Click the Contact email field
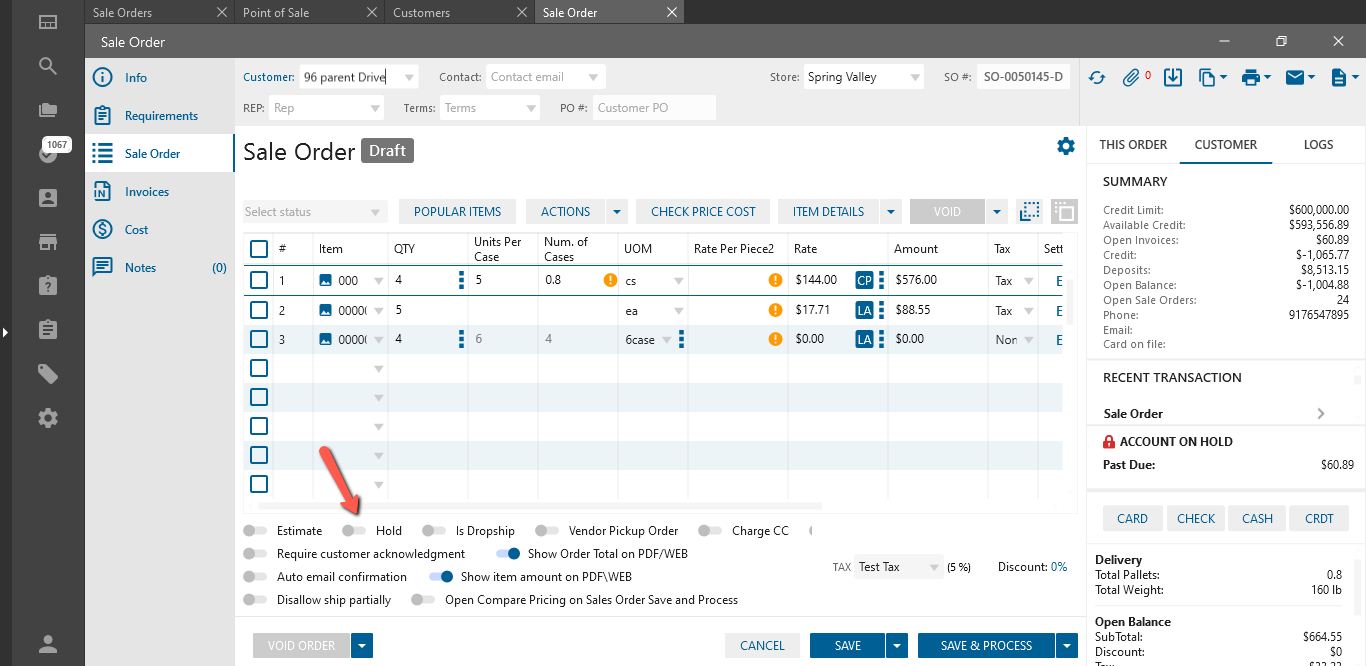Image resolution: width=1366 pixels, height=666 pixels. [x=546, y=77]
